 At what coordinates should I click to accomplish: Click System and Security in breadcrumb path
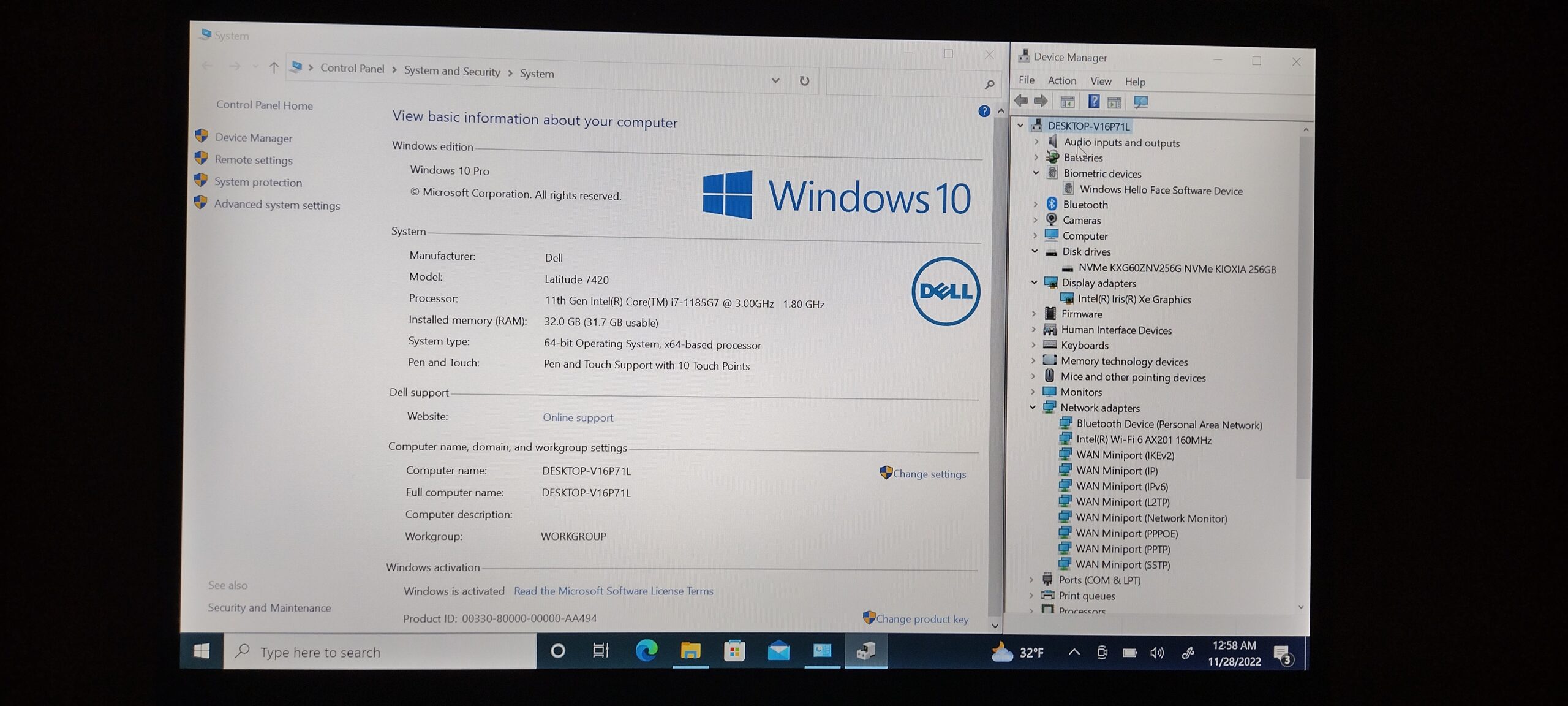click(452, 71)
